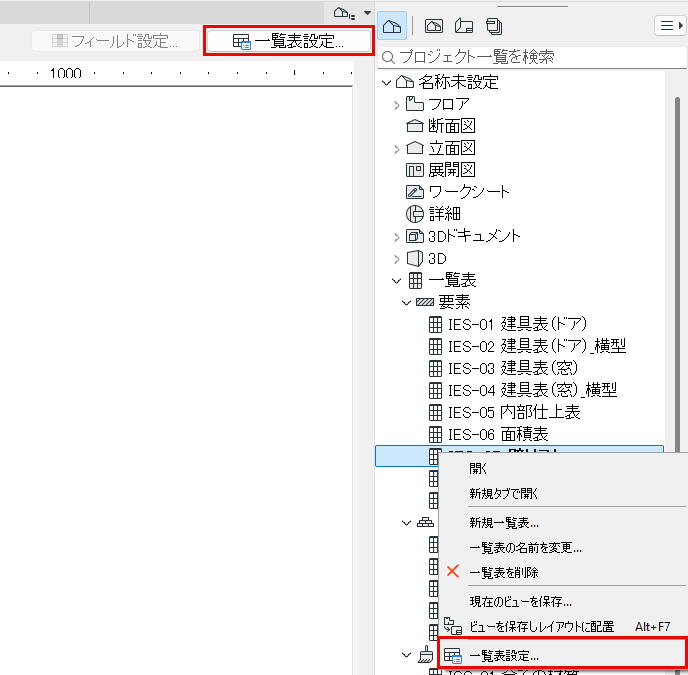Switch to the Layout Book icon
The width and height of the screenshot is (688, 675).
464,26
